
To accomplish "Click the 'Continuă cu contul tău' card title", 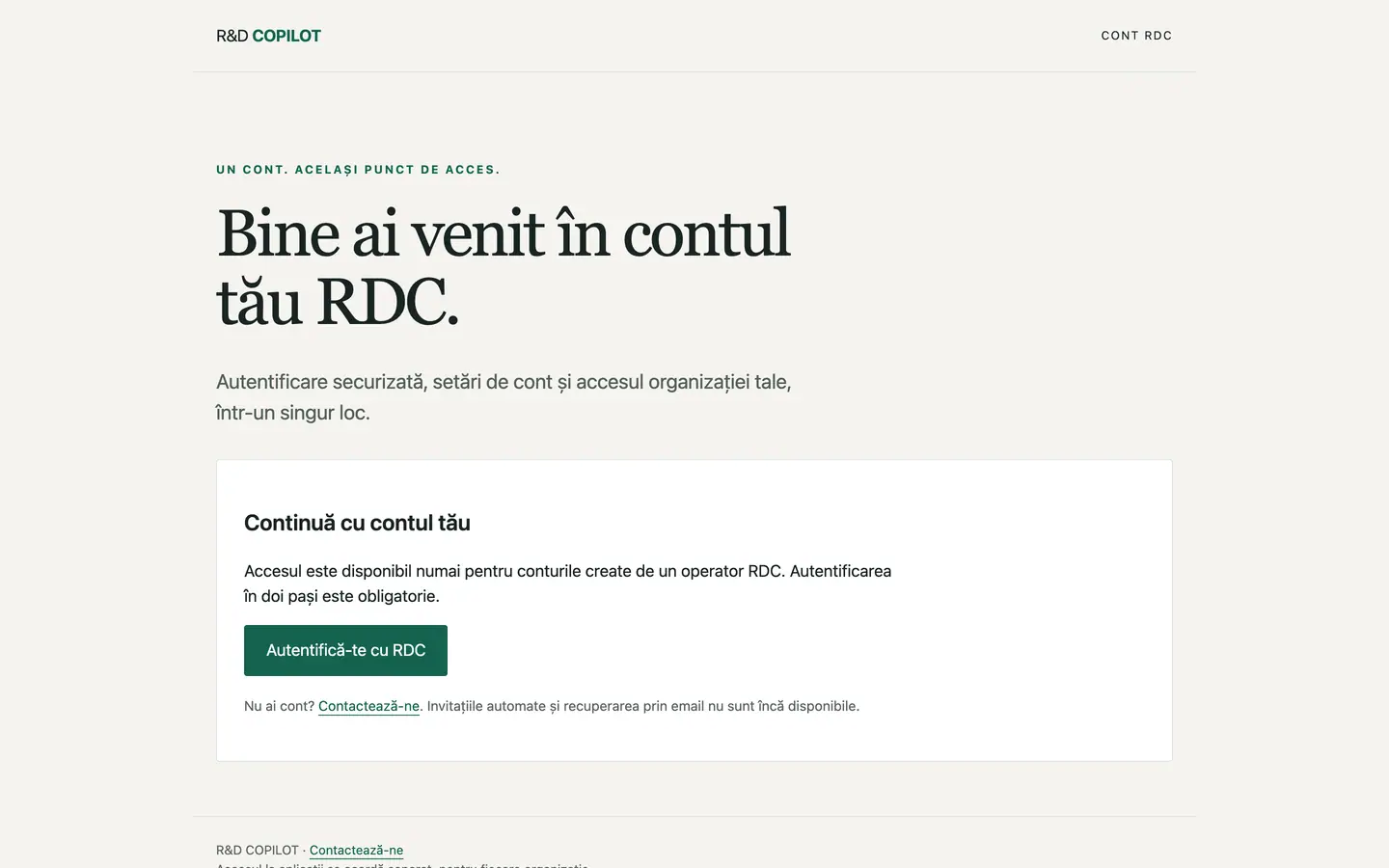I will [357, 523].
